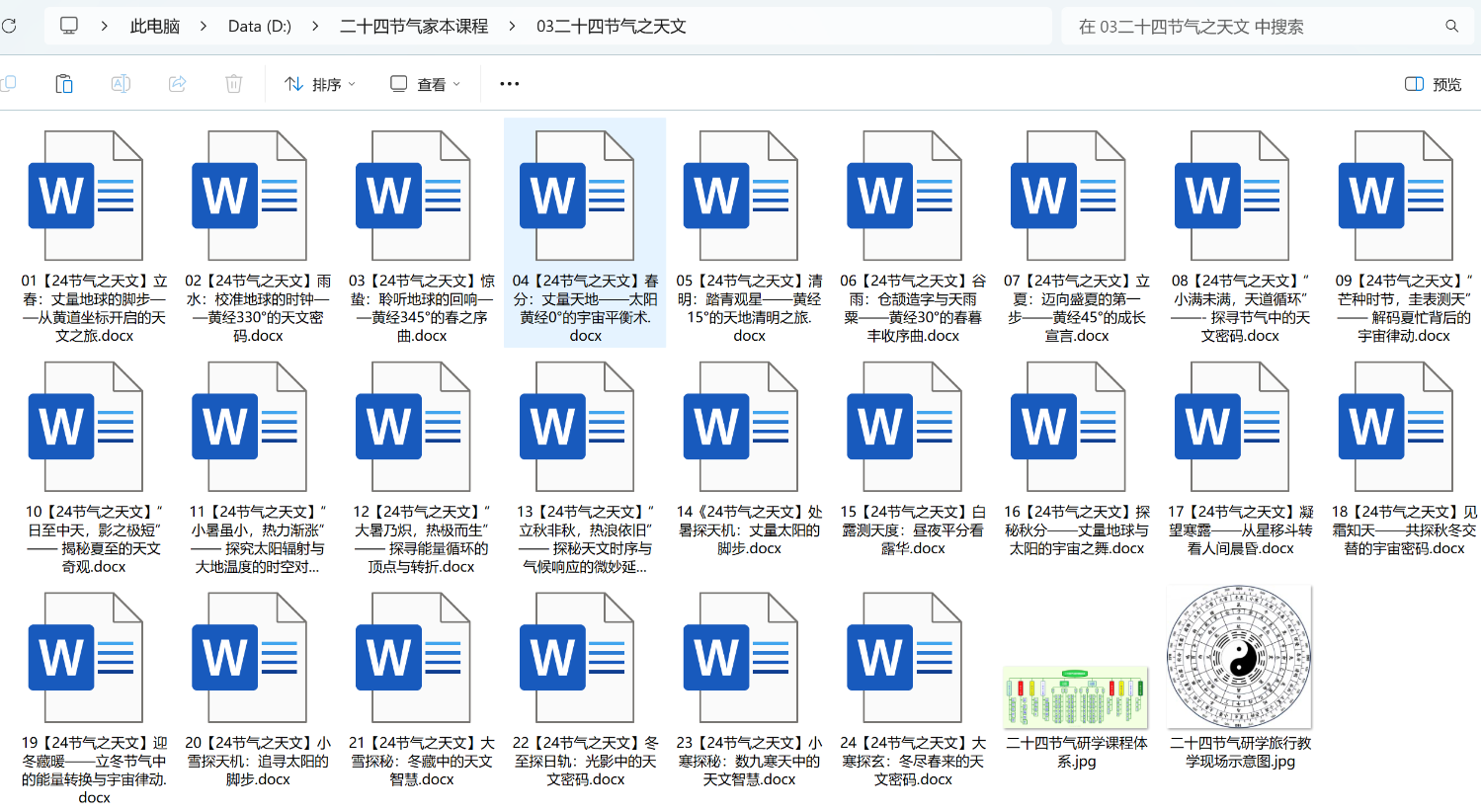Open the 排序 sort dropdown
1481x812 pixels.
(319, 84)
